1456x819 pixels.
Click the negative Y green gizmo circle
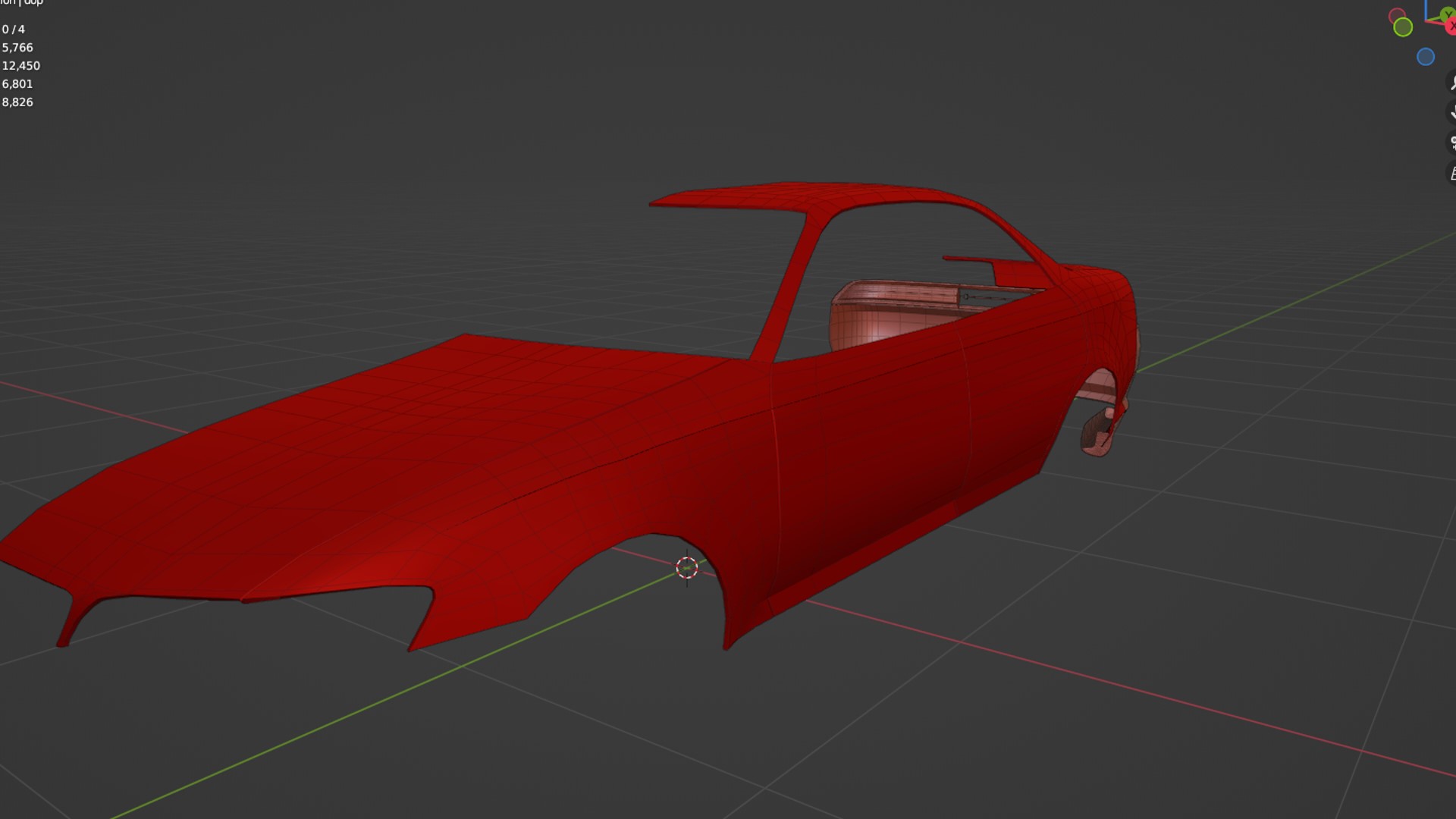(x=1403, y=27)
